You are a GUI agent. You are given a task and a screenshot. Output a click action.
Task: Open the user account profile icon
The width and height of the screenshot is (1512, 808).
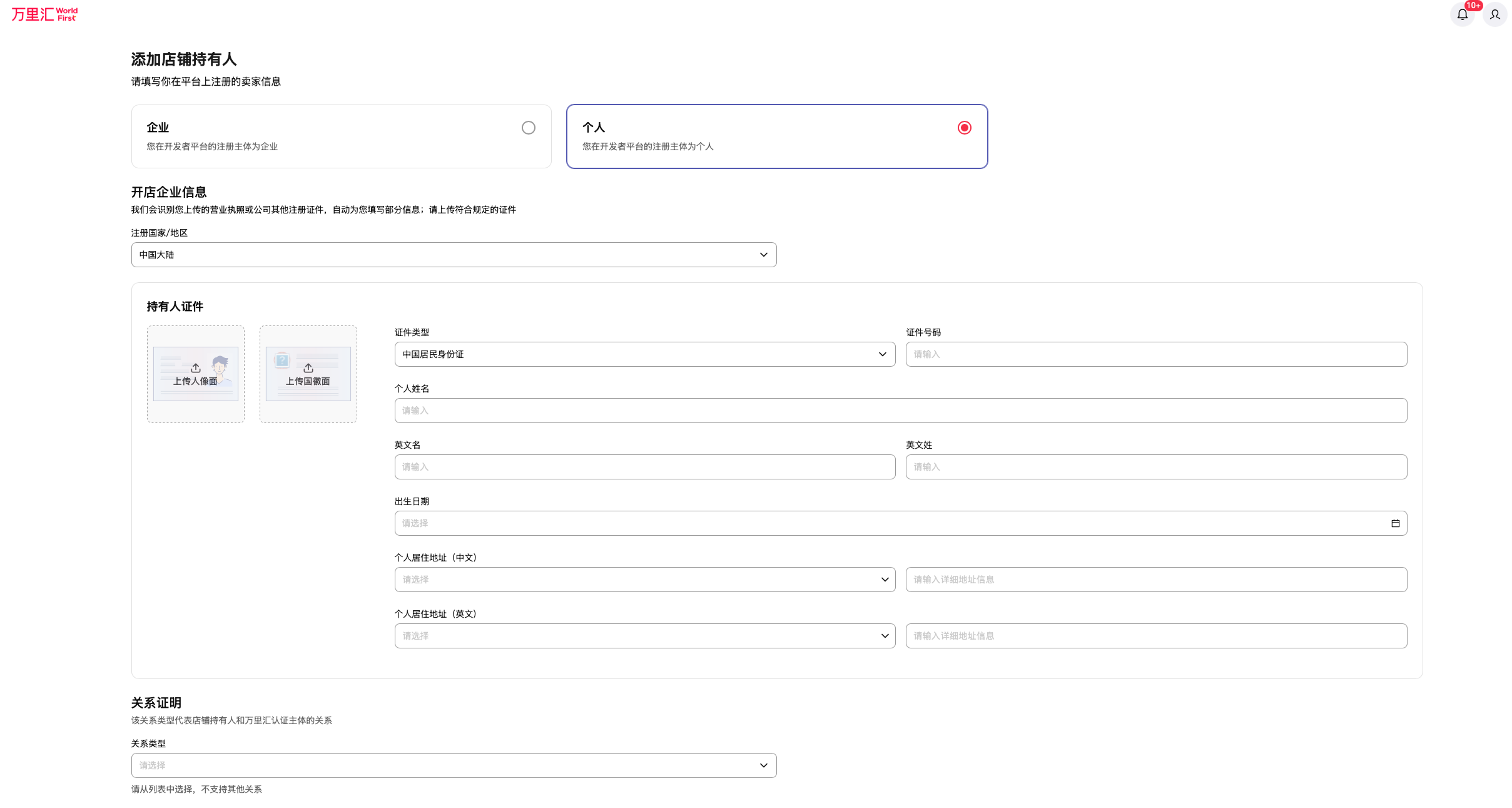coord(1494,14)
